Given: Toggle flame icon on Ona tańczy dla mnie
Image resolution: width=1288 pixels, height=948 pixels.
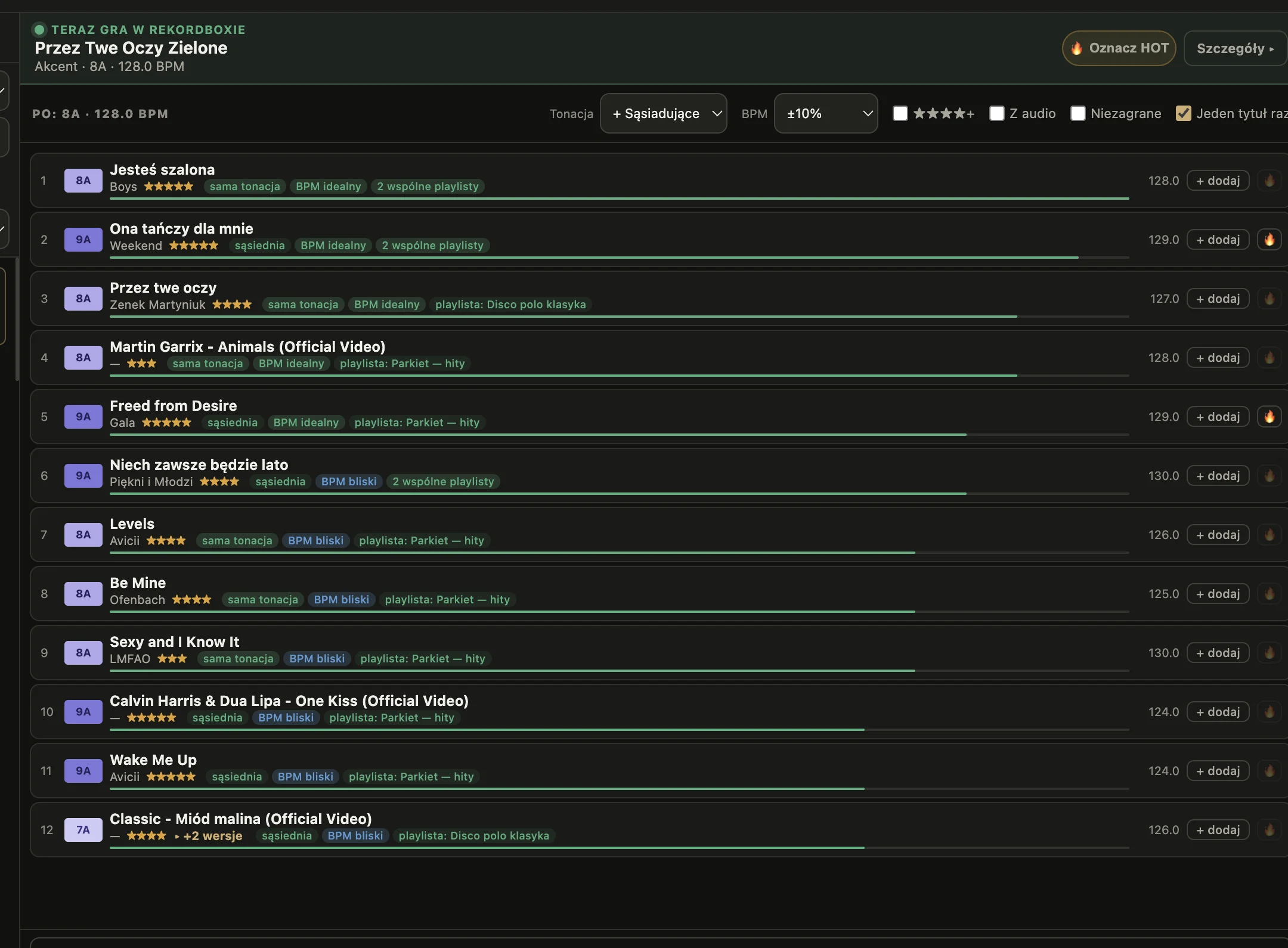Looking at the screenshot, I should (x=1270, y=240).
